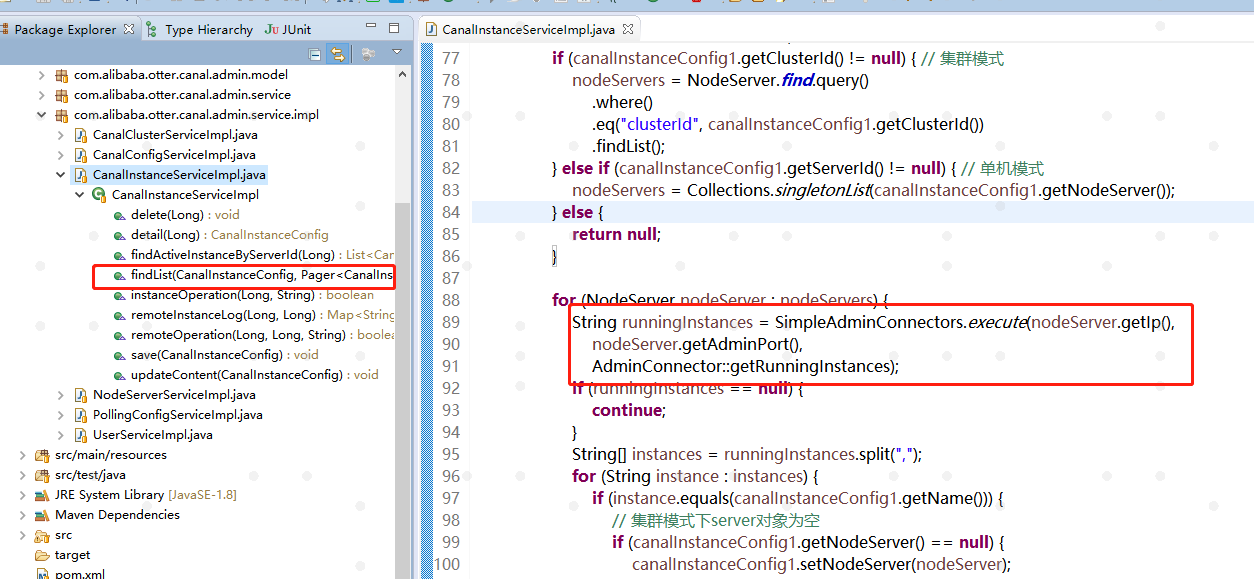Click the CanalClusterServiceImpl.java file icon
Screen dimensions: 1254x579
[80, 135]
